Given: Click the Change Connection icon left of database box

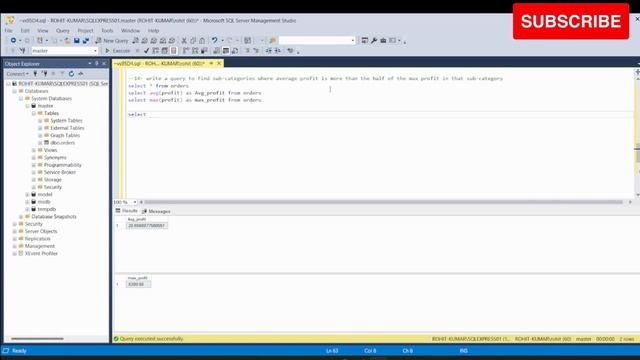Looking at the screenshot, I should tap(22, 51).
